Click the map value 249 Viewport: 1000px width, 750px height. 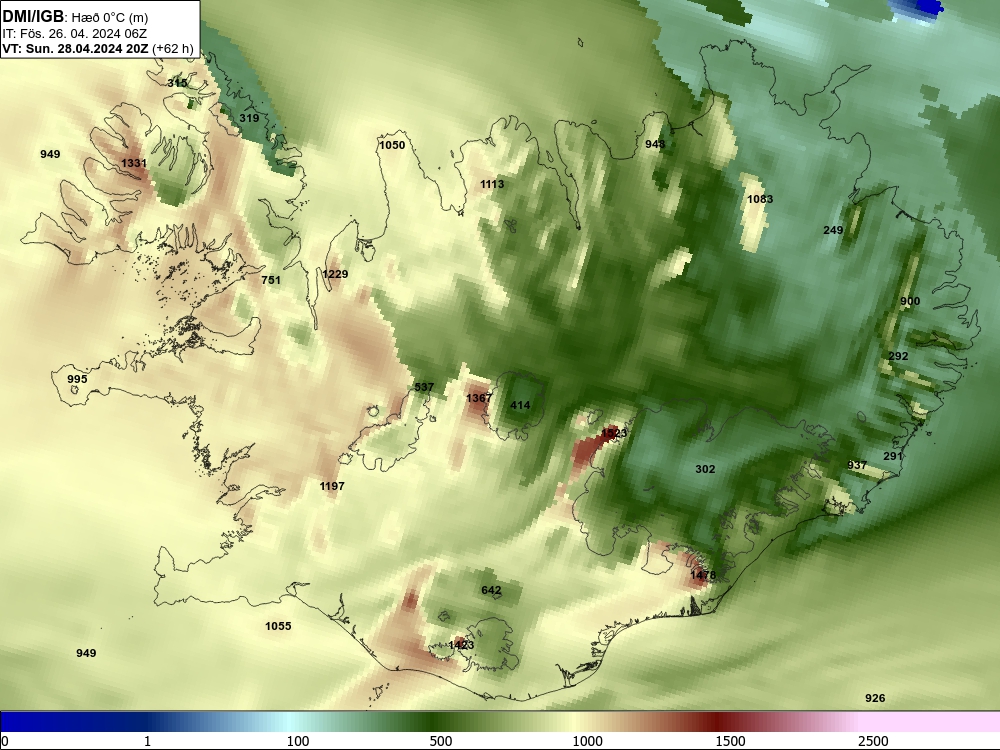click(x=834, y=230)
